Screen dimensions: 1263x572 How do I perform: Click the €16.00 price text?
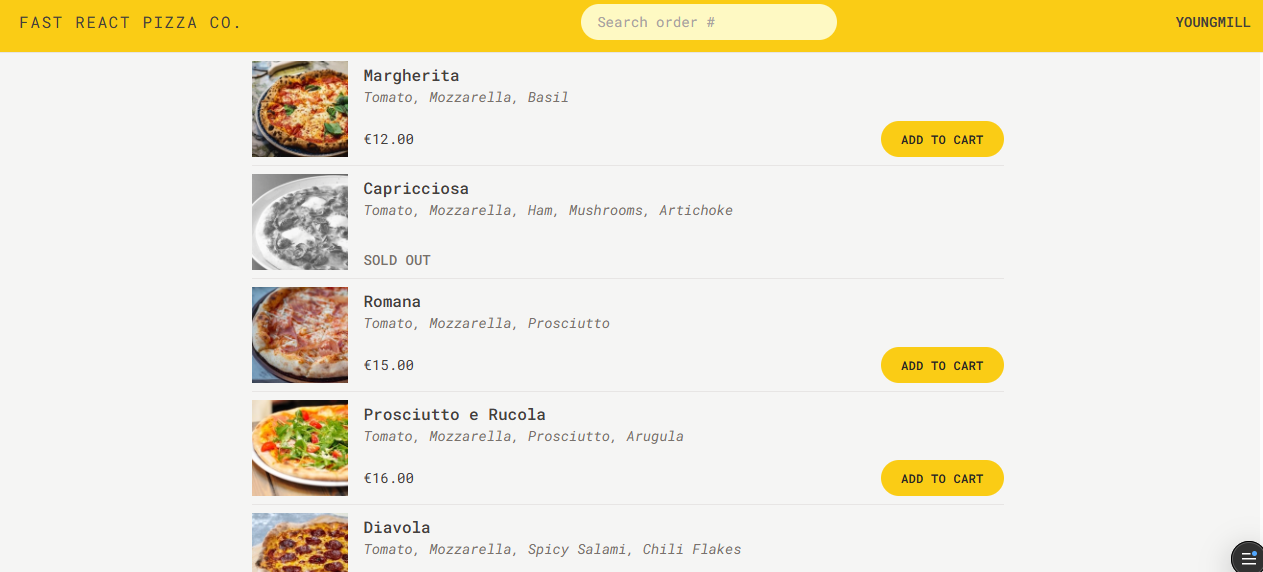[388, 479]
